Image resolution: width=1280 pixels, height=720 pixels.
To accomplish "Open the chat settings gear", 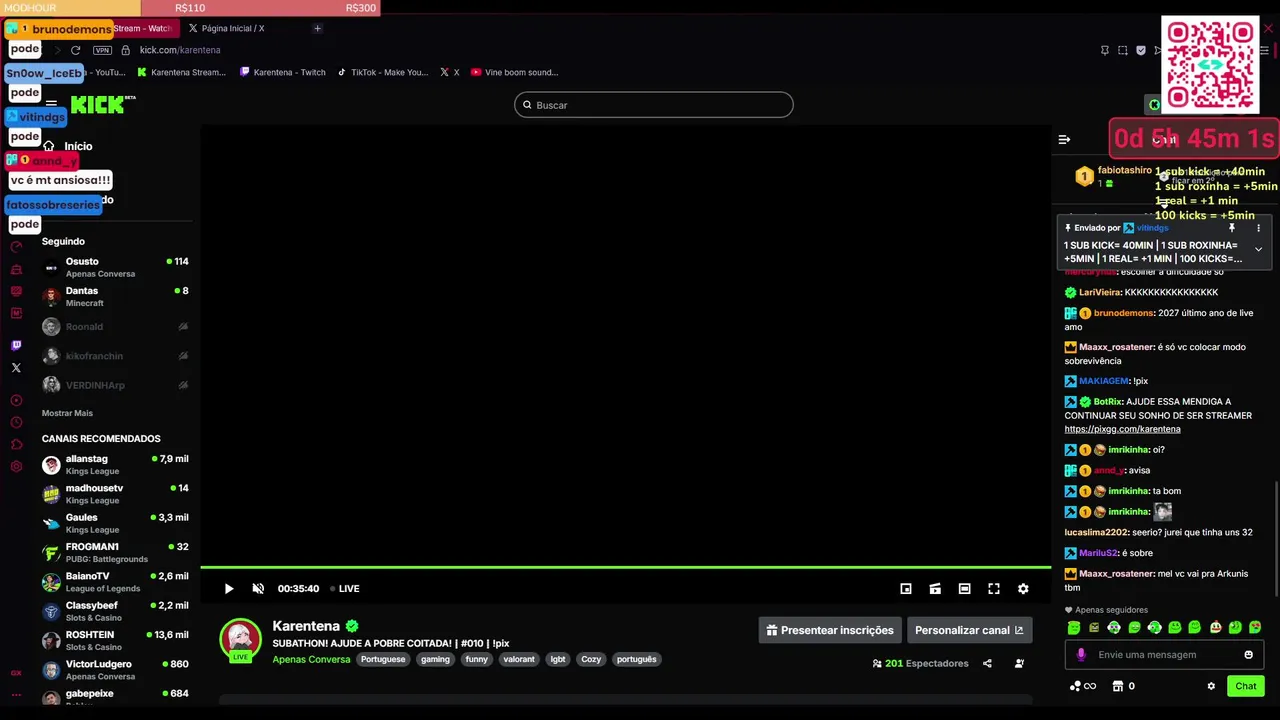I will 1211,686.
